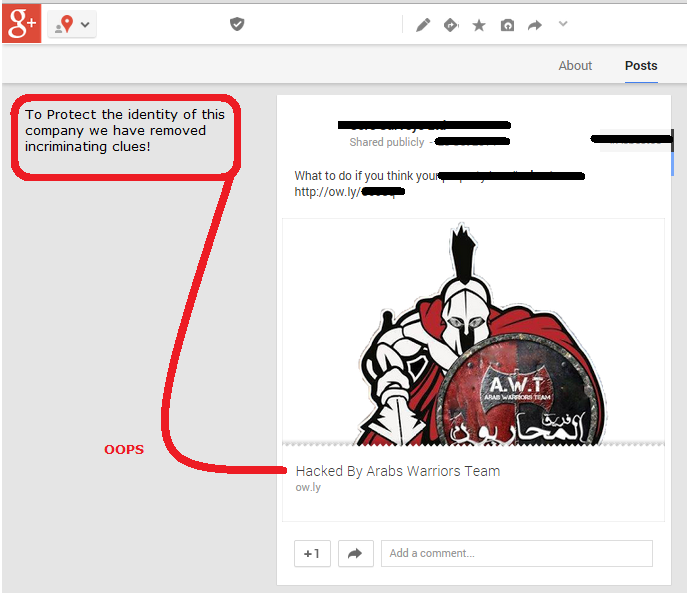This screenshot has width=687, height=593.
Task: Click the star review icon
Action: click(x=479, y=25)
